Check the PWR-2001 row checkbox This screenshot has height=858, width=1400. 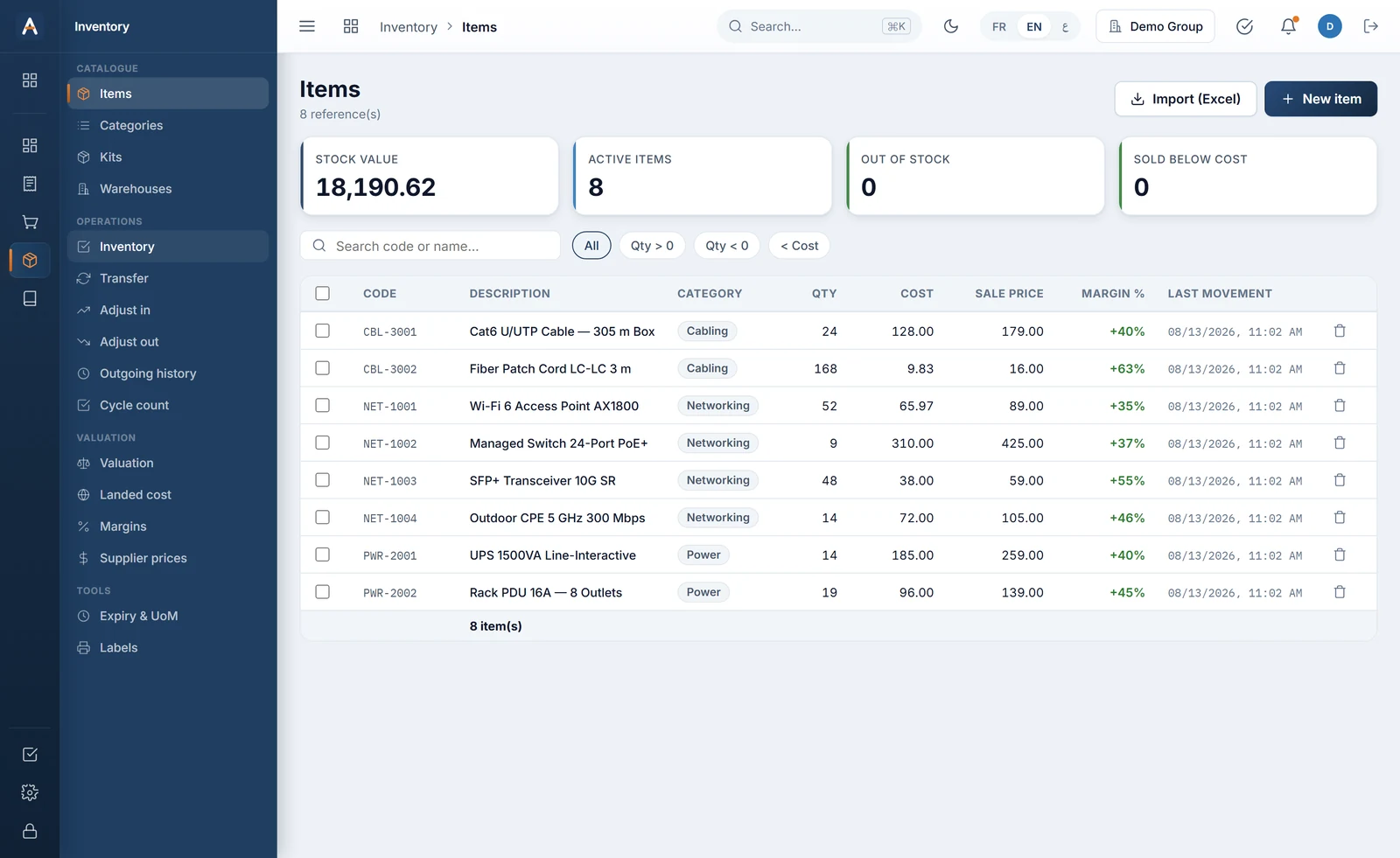[323, 555]
